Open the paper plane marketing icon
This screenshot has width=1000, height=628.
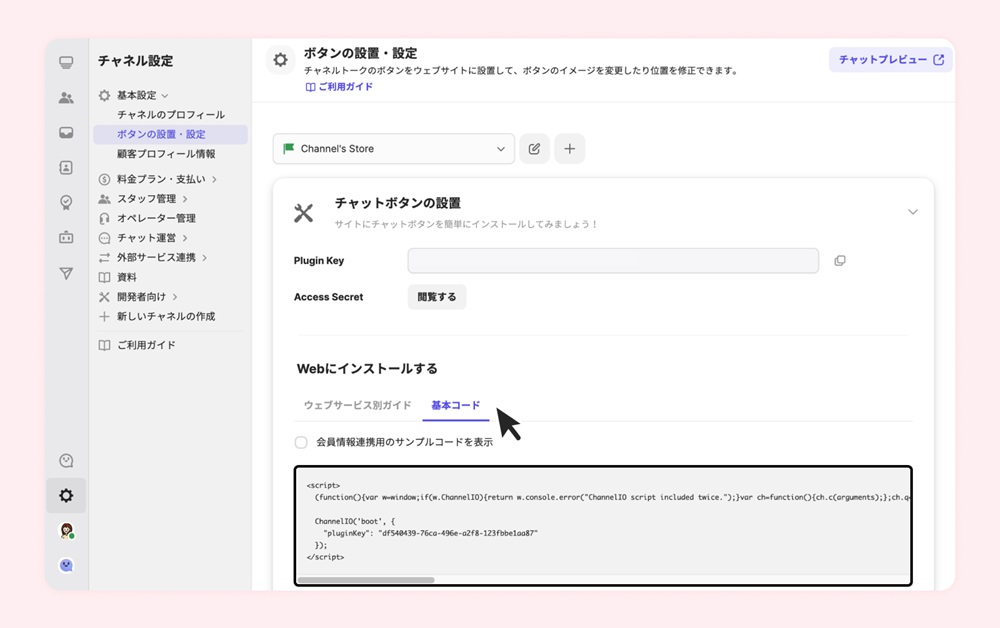(66, 274)
